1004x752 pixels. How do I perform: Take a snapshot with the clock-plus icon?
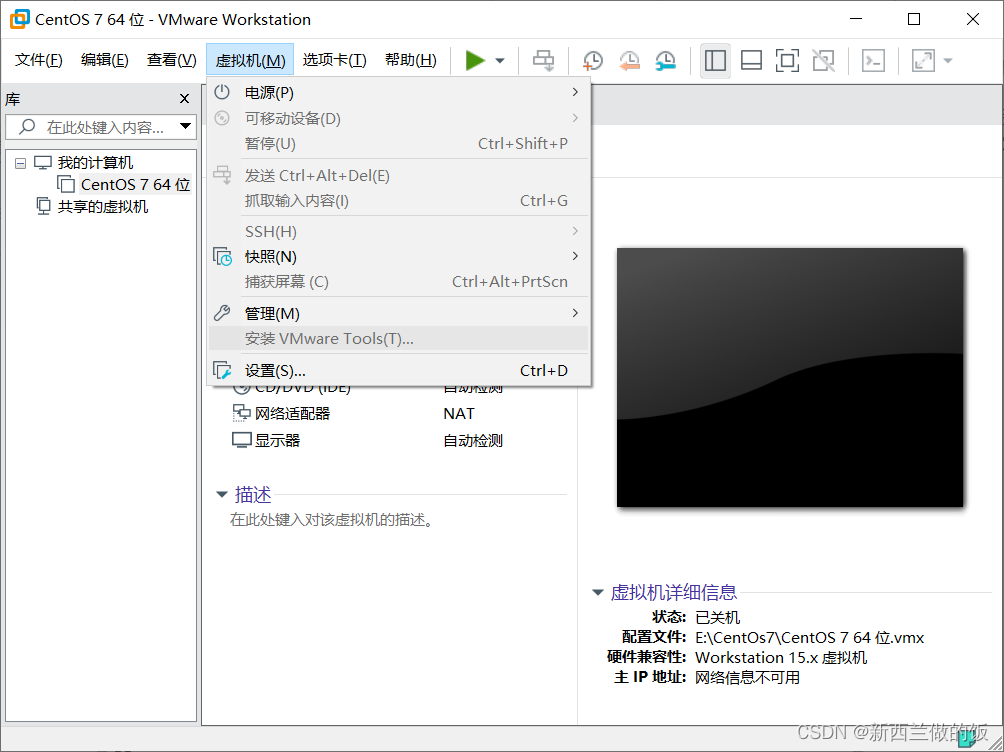[x=593, y=61]
